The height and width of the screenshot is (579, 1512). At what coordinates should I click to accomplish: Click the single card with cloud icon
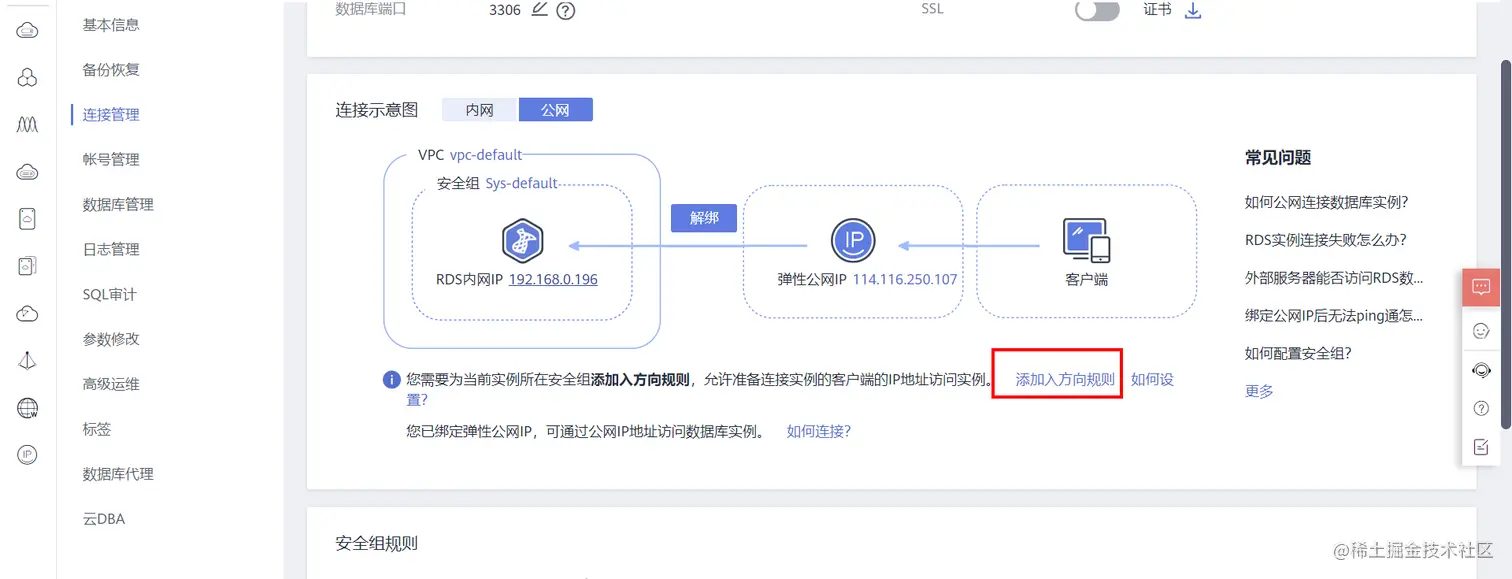tap(28, 219)
